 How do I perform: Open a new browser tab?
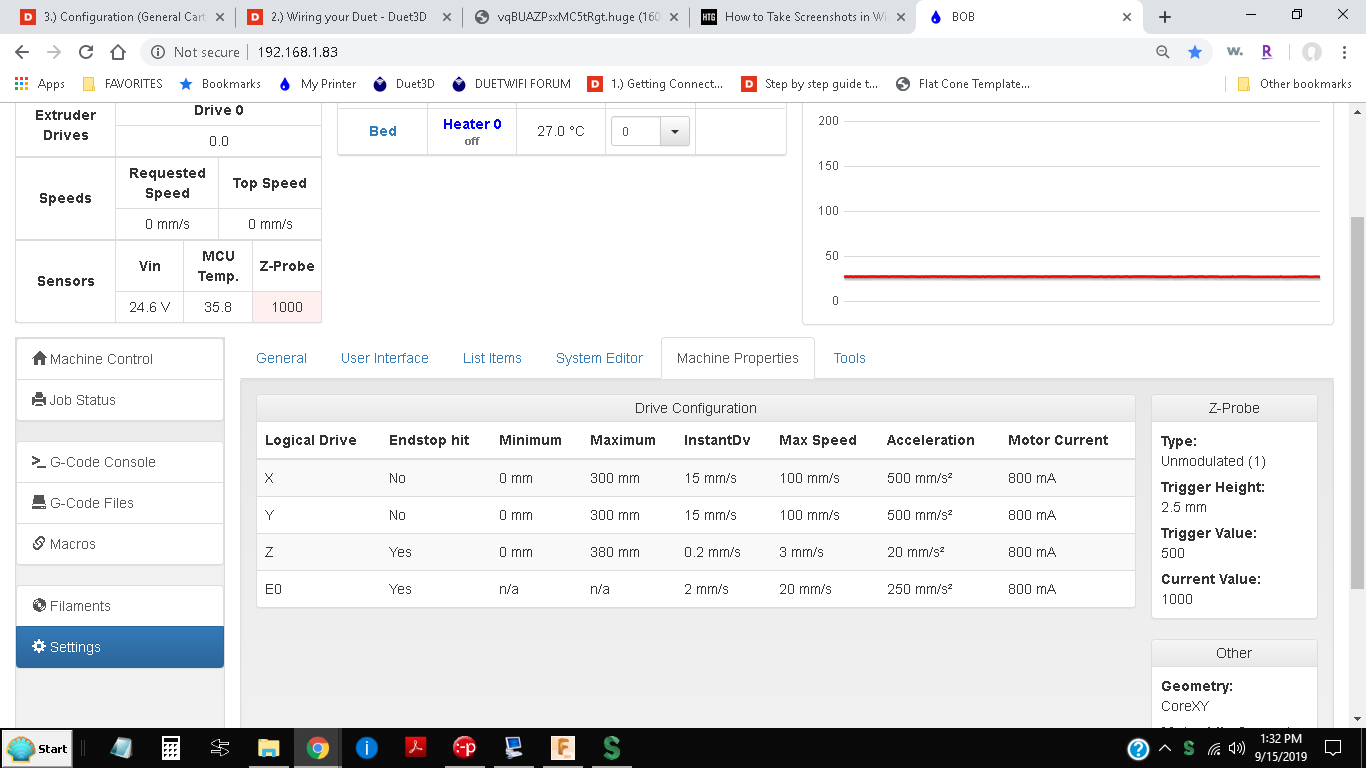tap(1165, 17)
